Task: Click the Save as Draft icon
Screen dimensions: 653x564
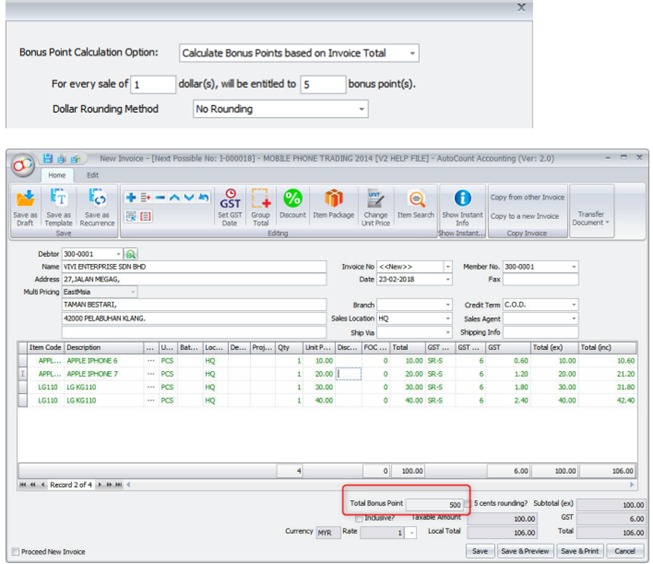Action: tap(27, 199)
